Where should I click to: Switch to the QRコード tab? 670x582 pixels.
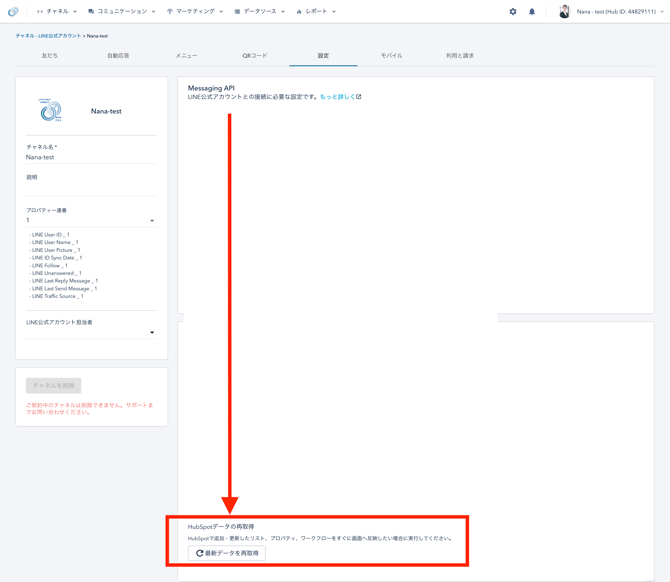pyautogui.click(x=255, y=56)
